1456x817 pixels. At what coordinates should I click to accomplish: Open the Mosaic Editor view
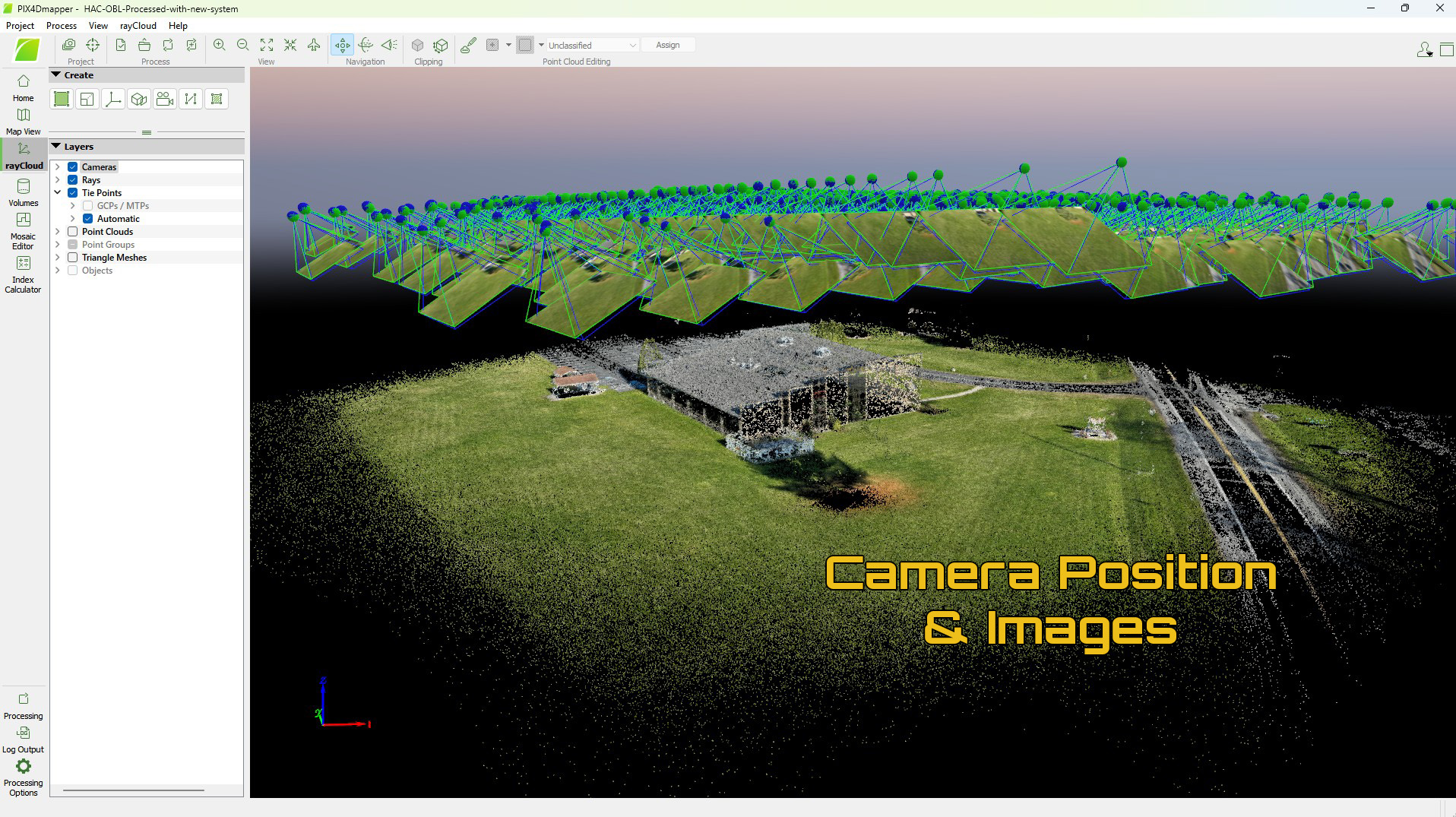(23, 230)
